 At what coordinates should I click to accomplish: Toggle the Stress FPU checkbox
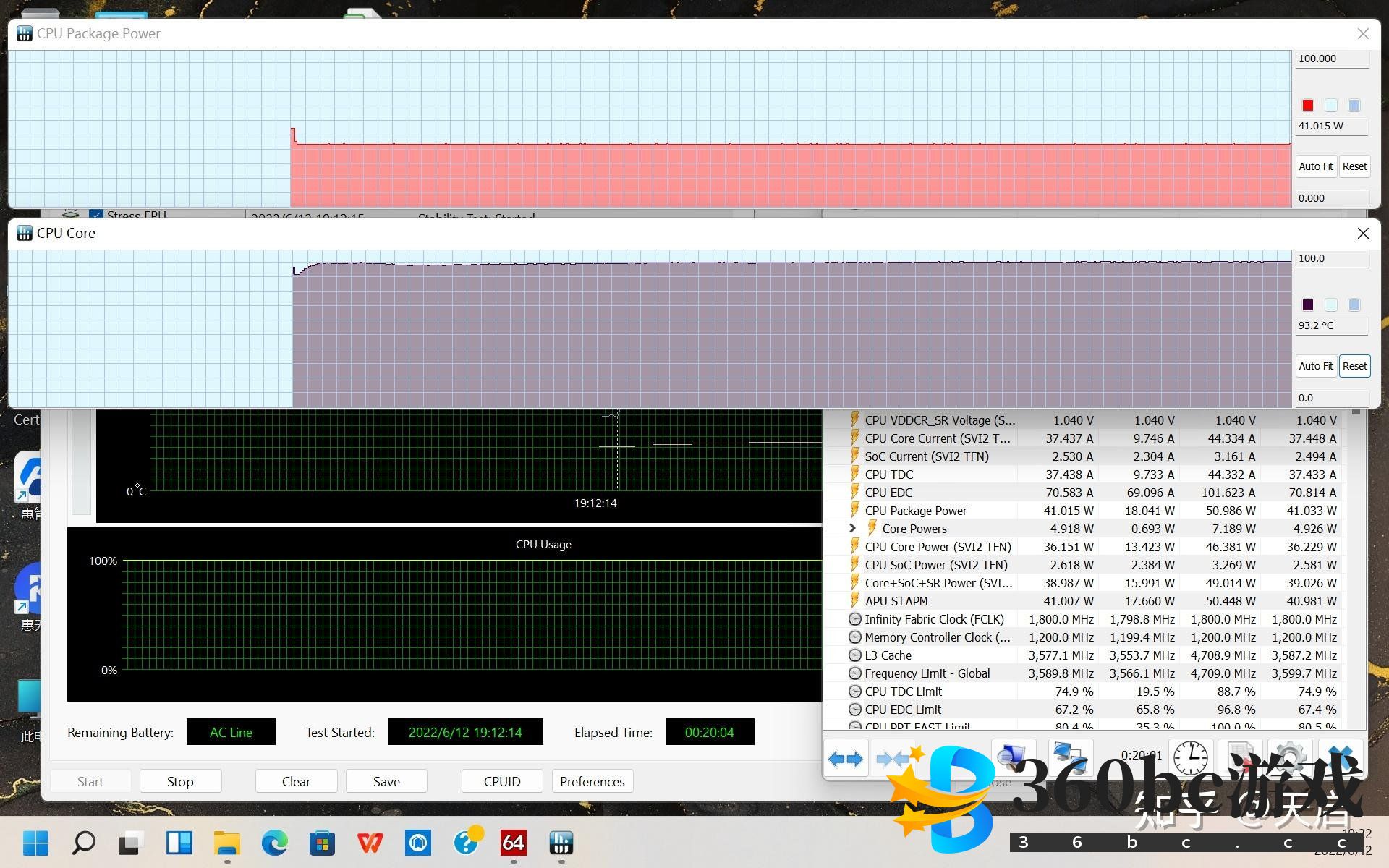95,215
